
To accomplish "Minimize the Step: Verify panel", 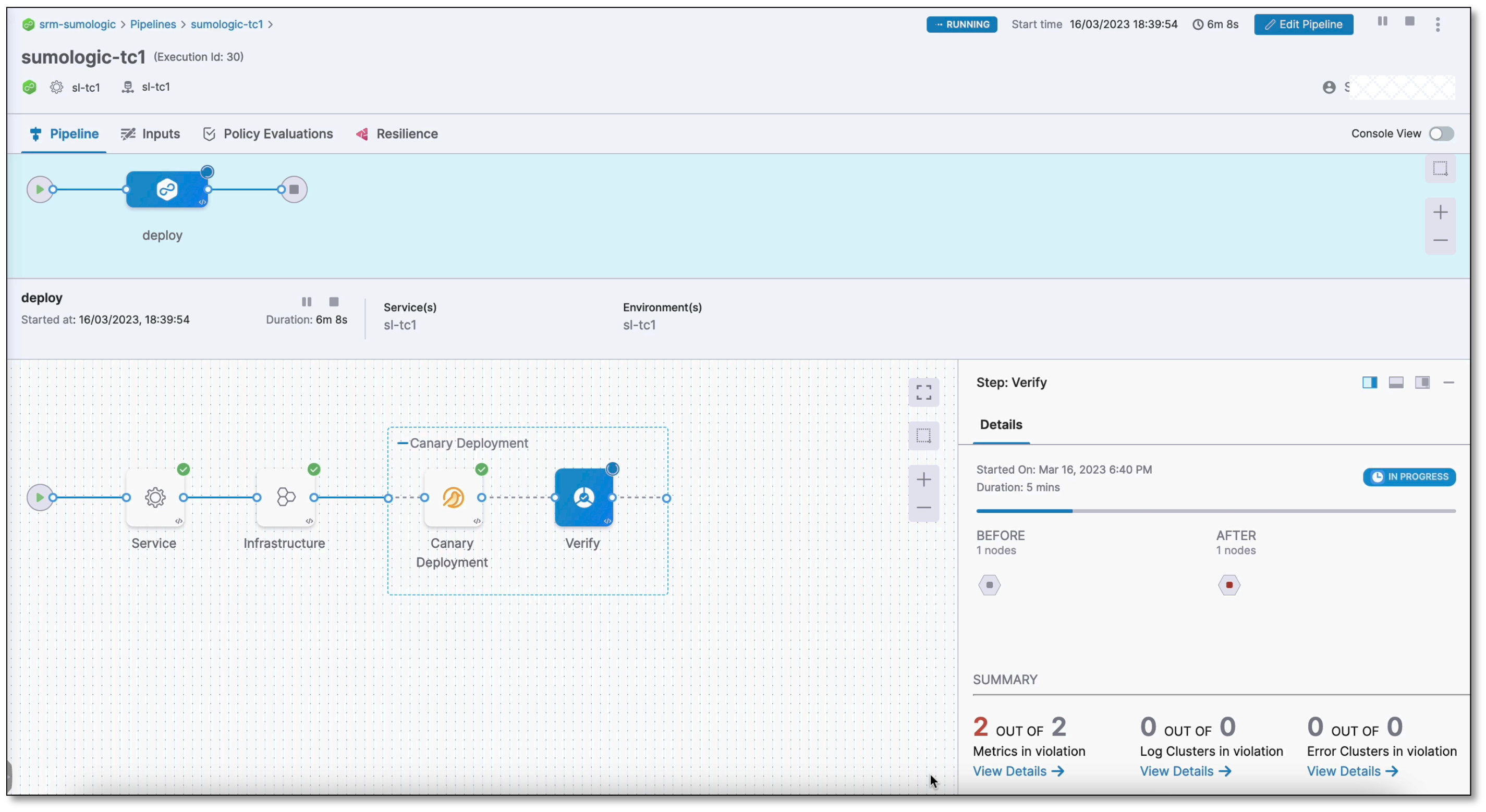I will click(x=1448, y=383).
